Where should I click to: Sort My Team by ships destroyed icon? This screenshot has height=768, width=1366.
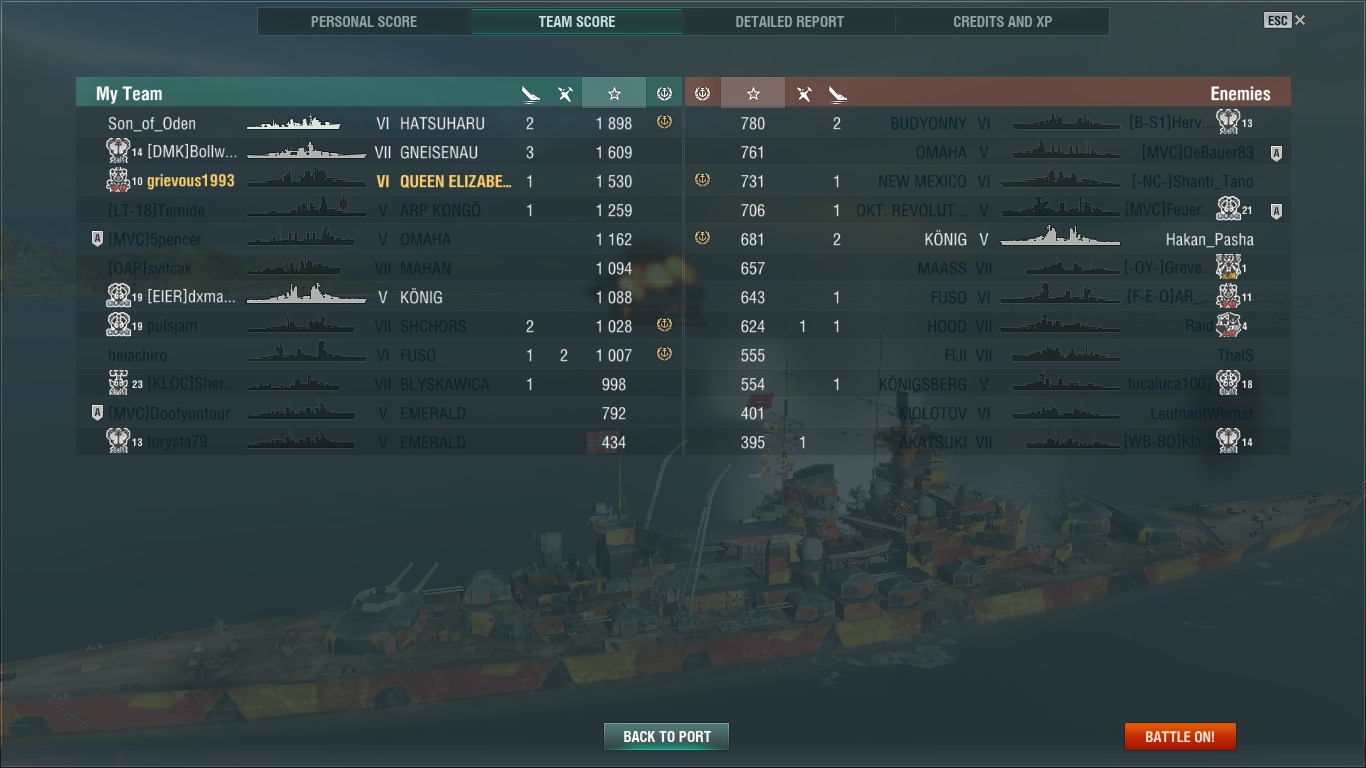pyautogui.click(x=530, y=94)
